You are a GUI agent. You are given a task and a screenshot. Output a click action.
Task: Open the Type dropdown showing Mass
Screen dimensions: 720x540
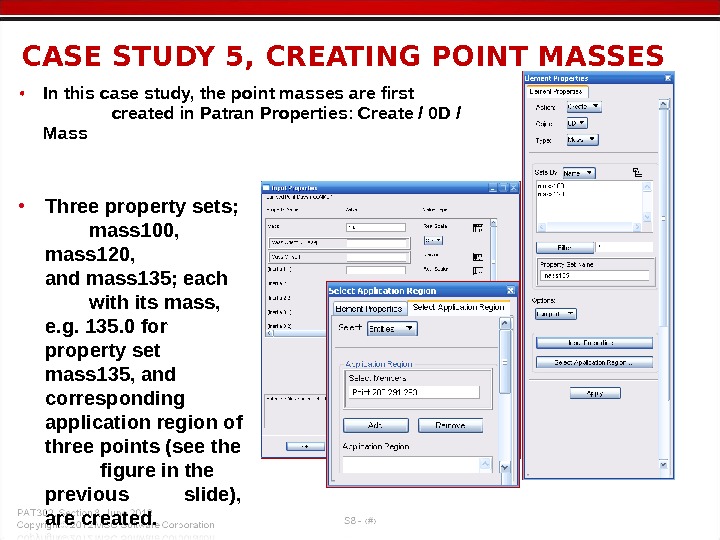[x=582, y=140]
